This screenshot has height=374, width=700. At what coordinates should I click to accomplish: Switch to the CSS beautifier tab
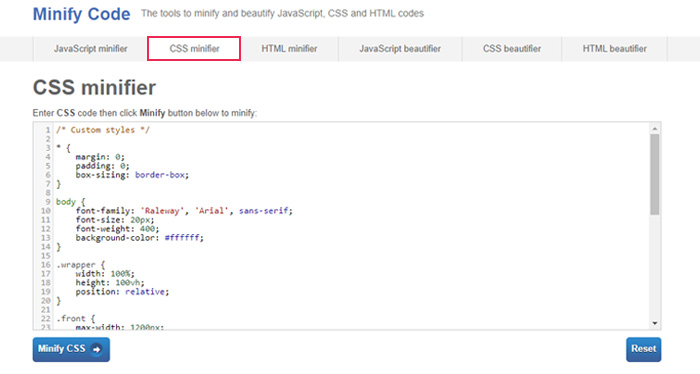(512, 49)
